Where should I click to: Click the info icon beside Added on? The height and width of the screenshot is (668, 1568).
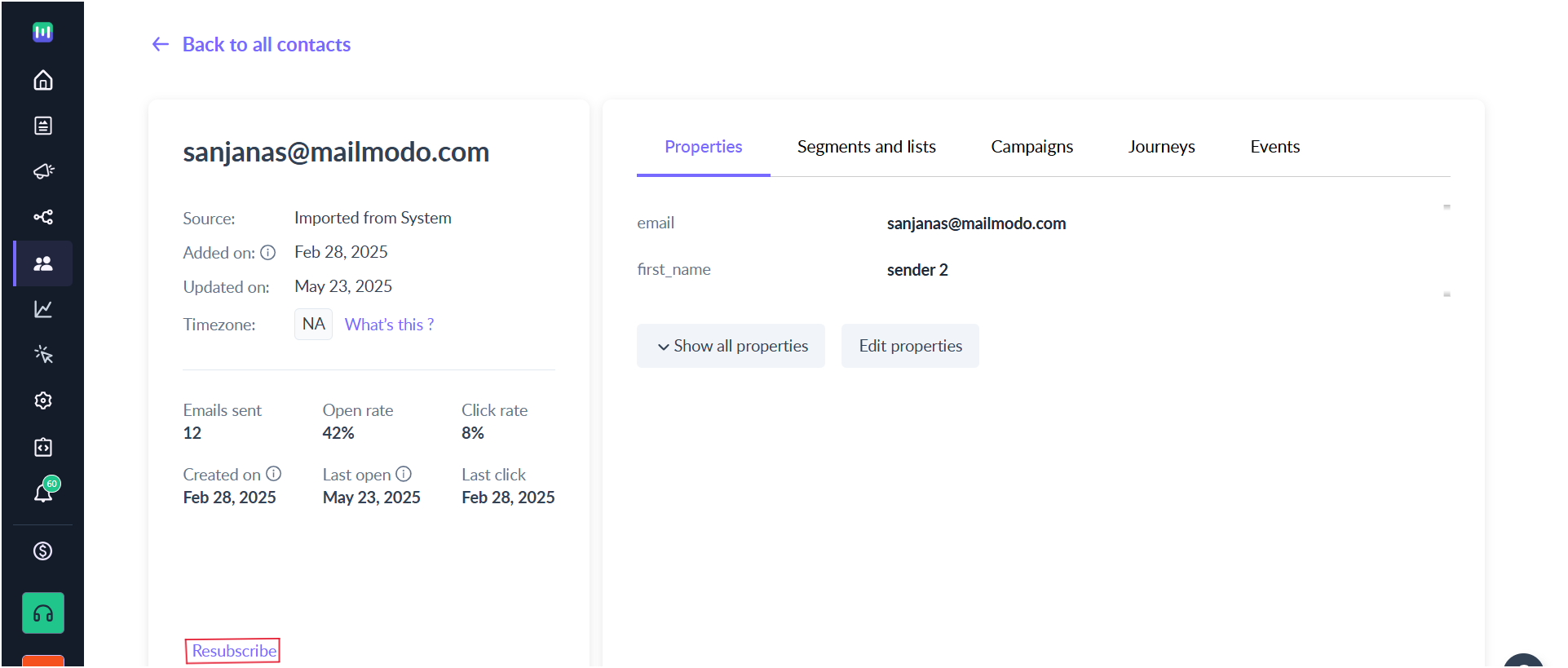[x=267, y=253]
